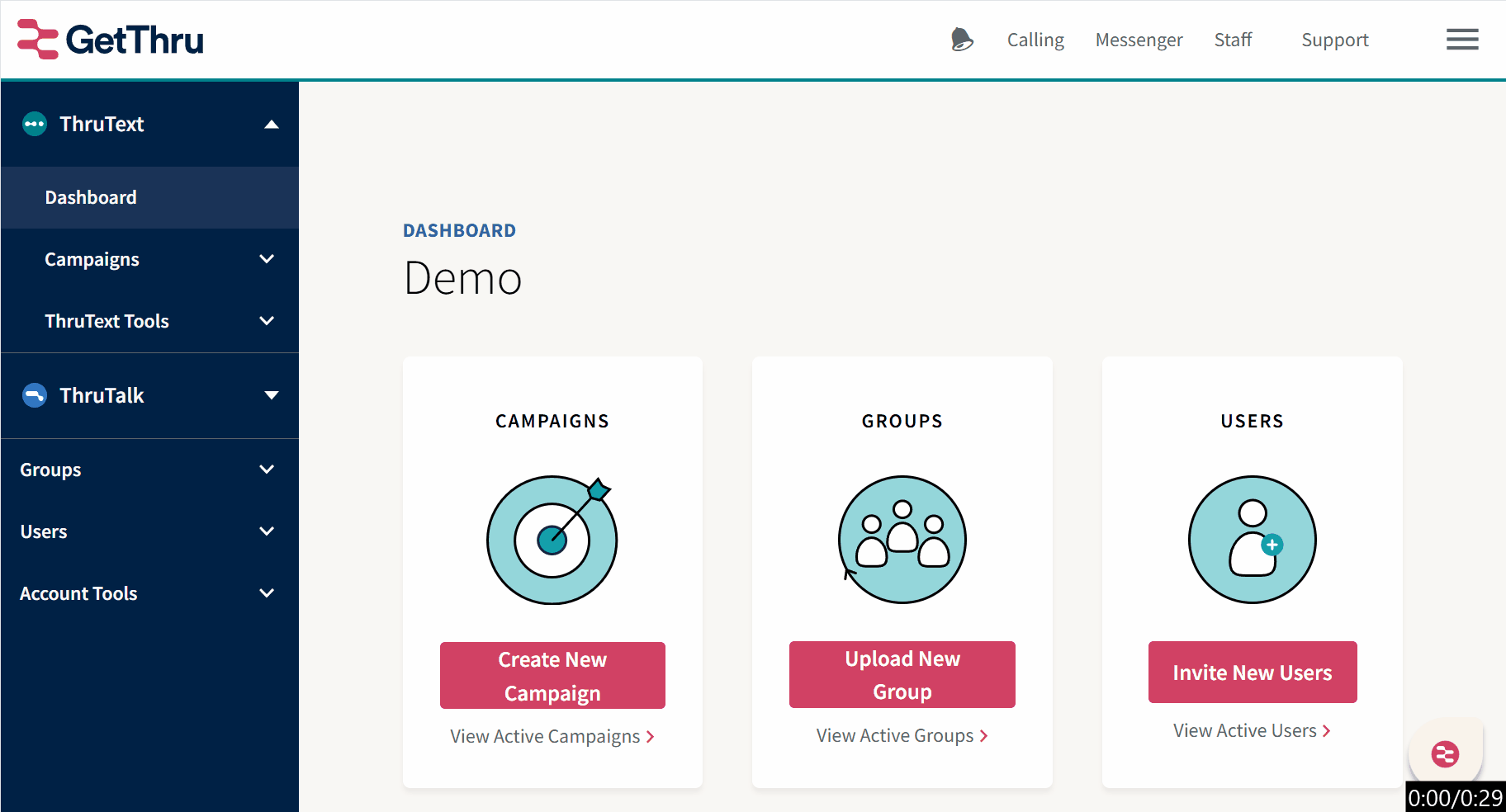Select ThruText Tools sidebar label
The image size is (1506, 812).
(107, 321)
